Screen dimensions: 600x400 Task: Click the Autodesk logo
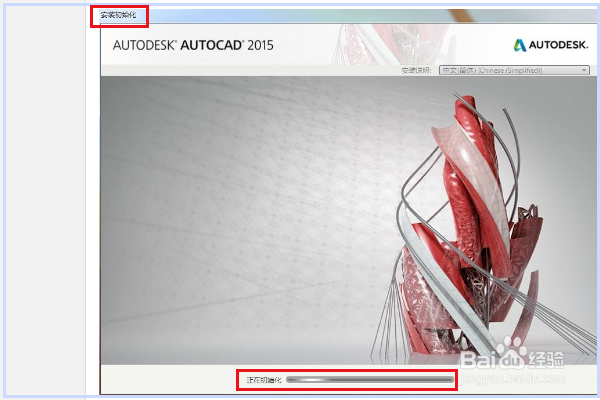[x=550, y=45]
